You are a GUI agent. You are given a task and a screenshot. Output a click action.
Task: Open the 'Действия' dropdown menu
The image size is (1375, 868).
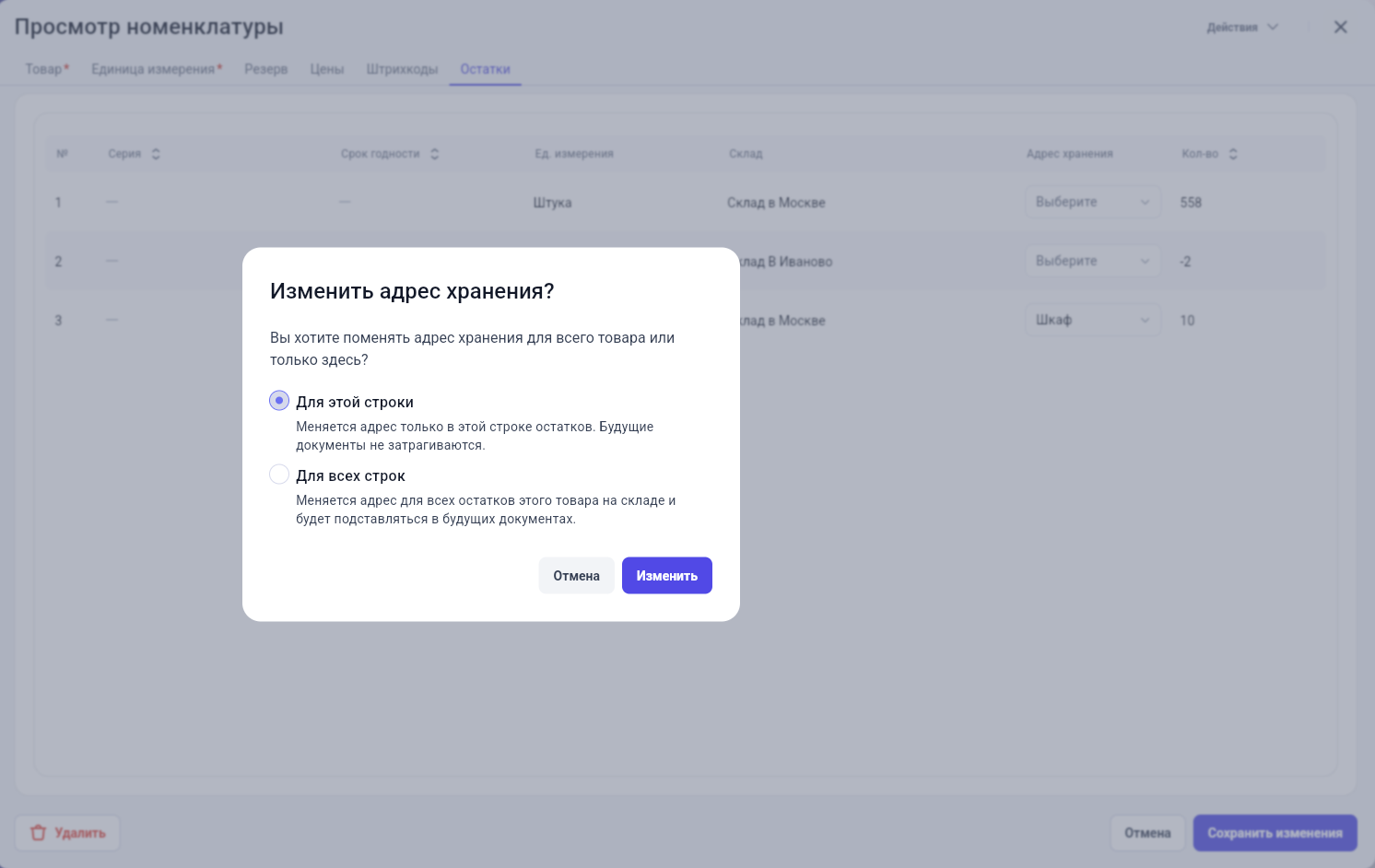(1242, 27)
